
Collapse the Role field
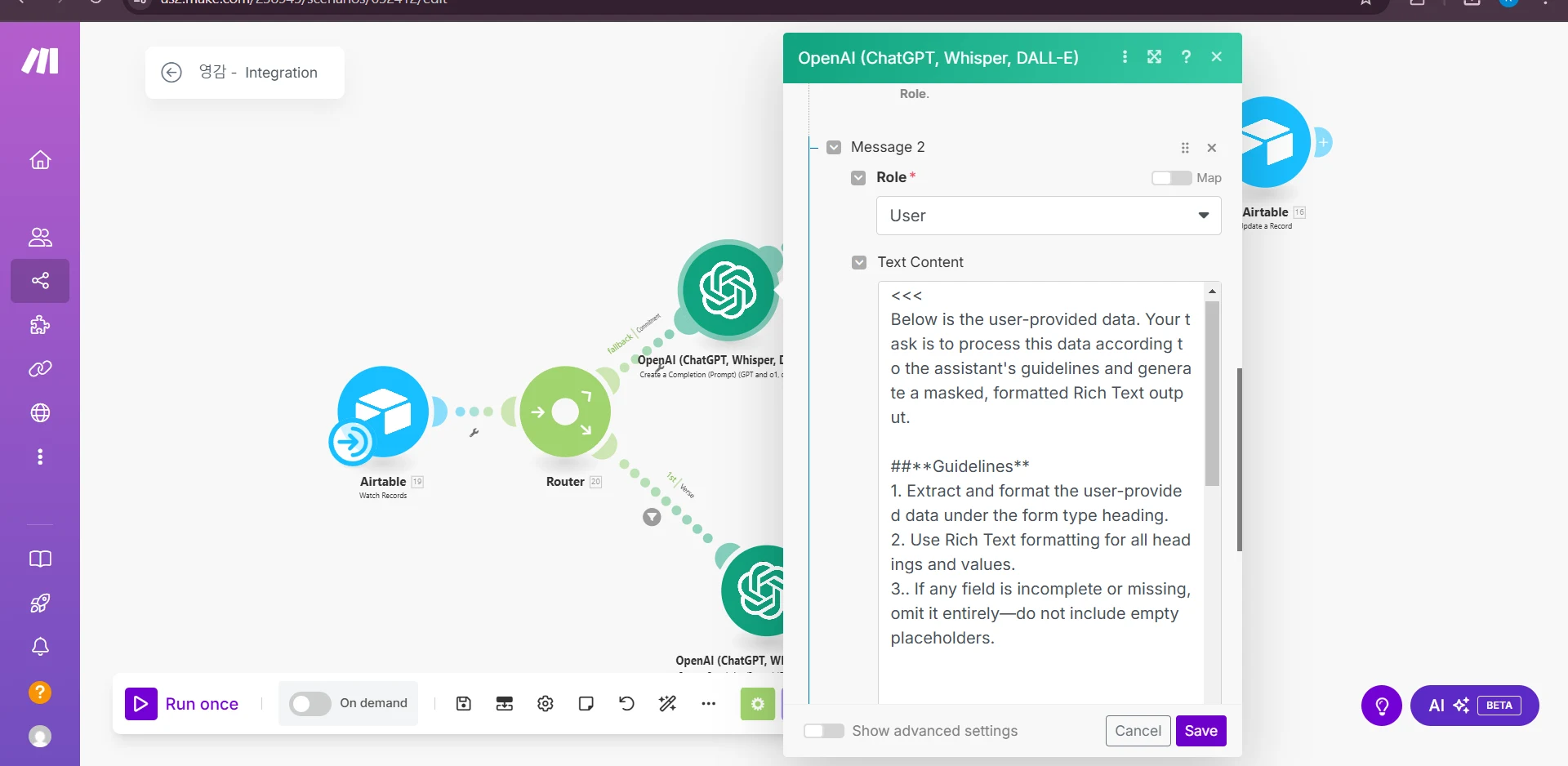point(858,178)
